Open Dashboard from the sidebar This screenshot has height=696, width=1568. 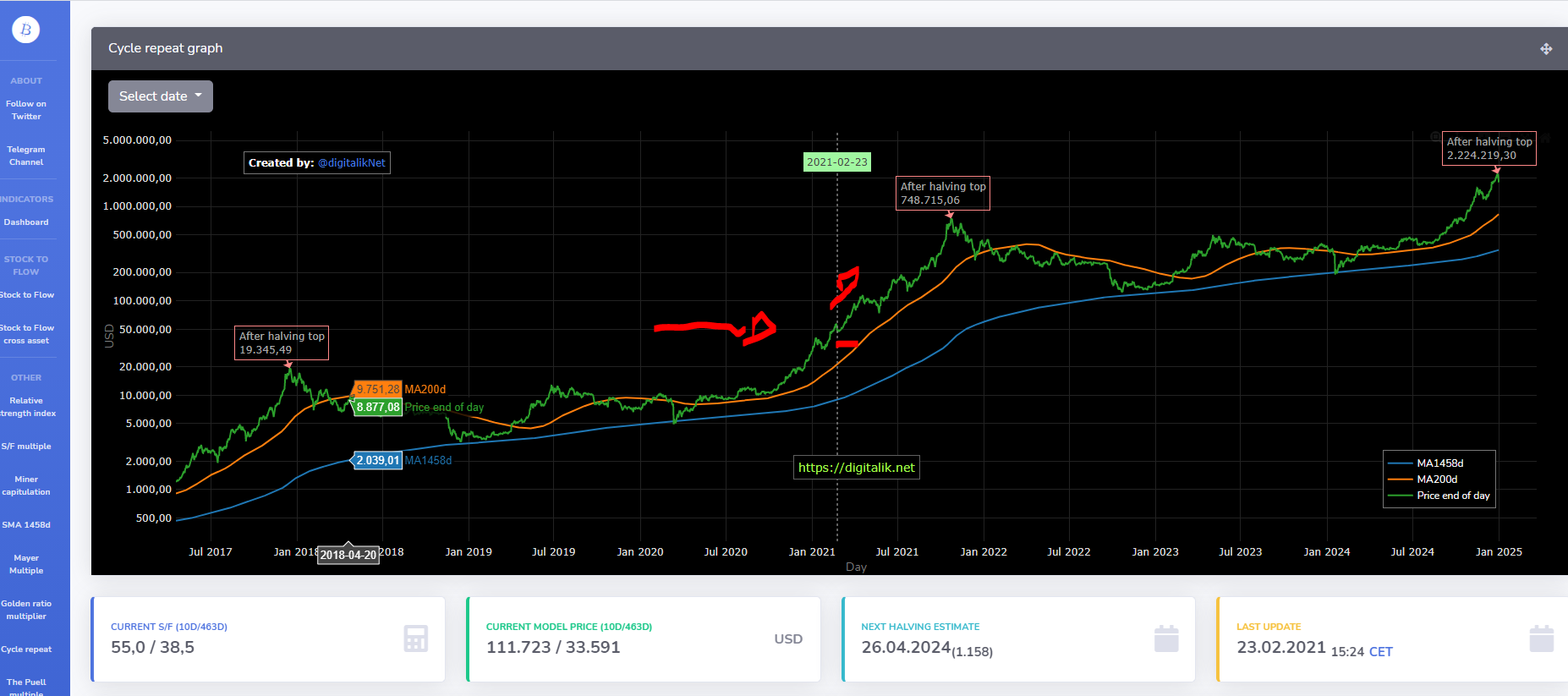coord(26,222)
